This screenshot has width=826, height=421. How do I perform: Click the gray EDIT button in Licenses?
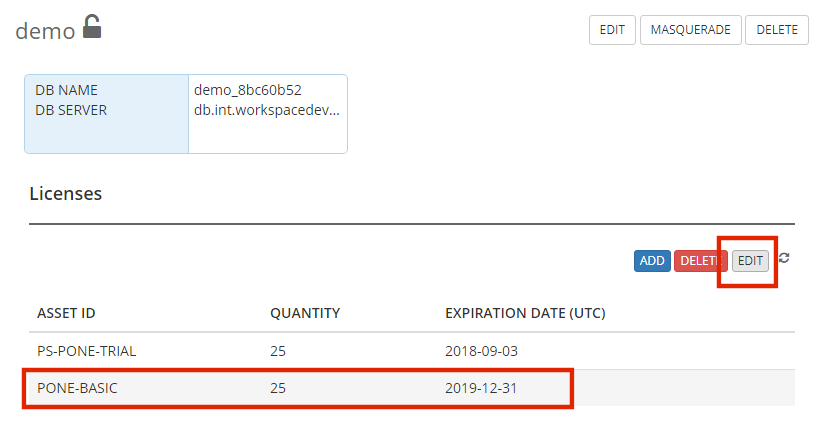click(x=750, y=261)
